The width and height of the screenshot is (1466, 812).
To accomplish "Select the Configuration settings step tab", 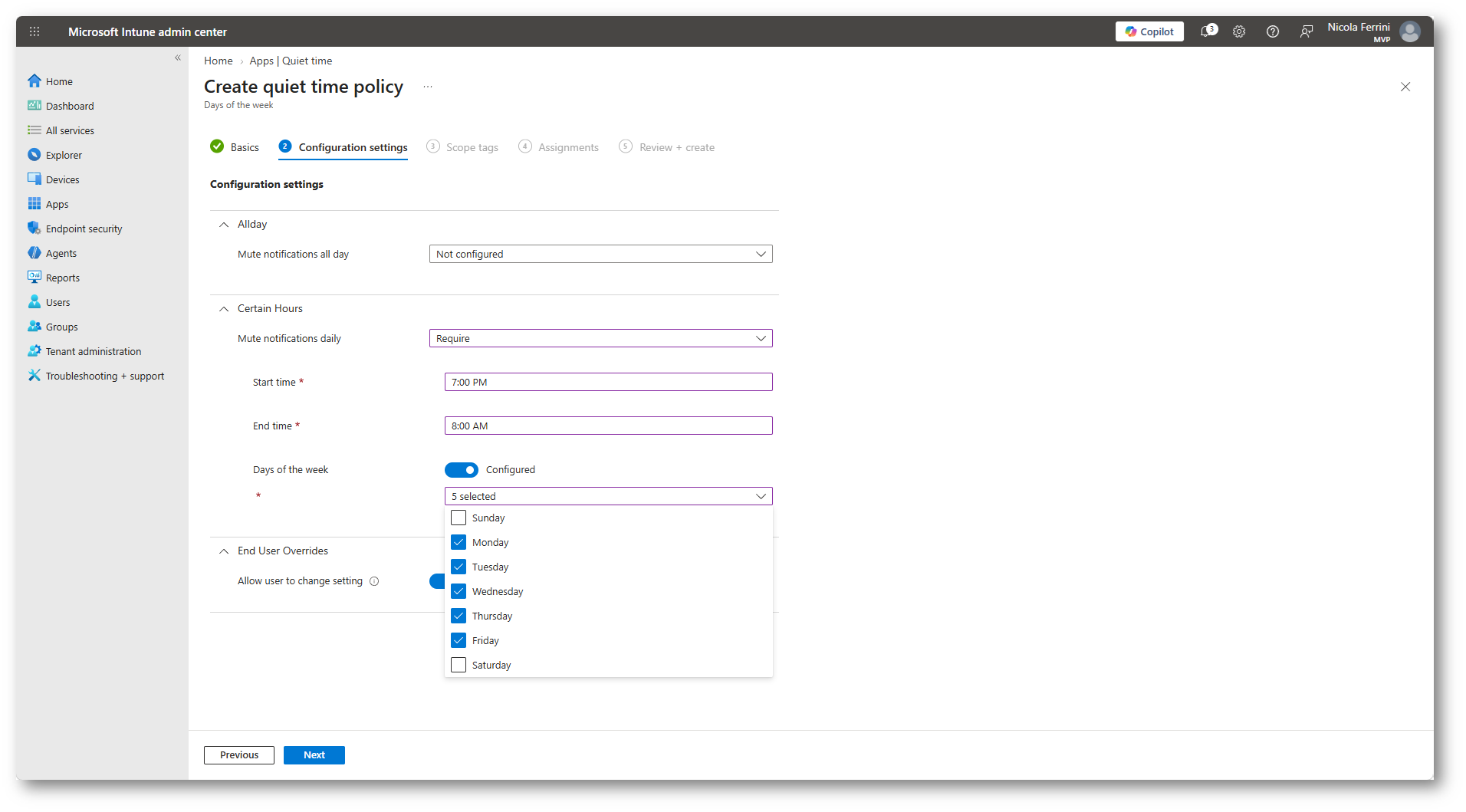I will (x=343, y=147).
